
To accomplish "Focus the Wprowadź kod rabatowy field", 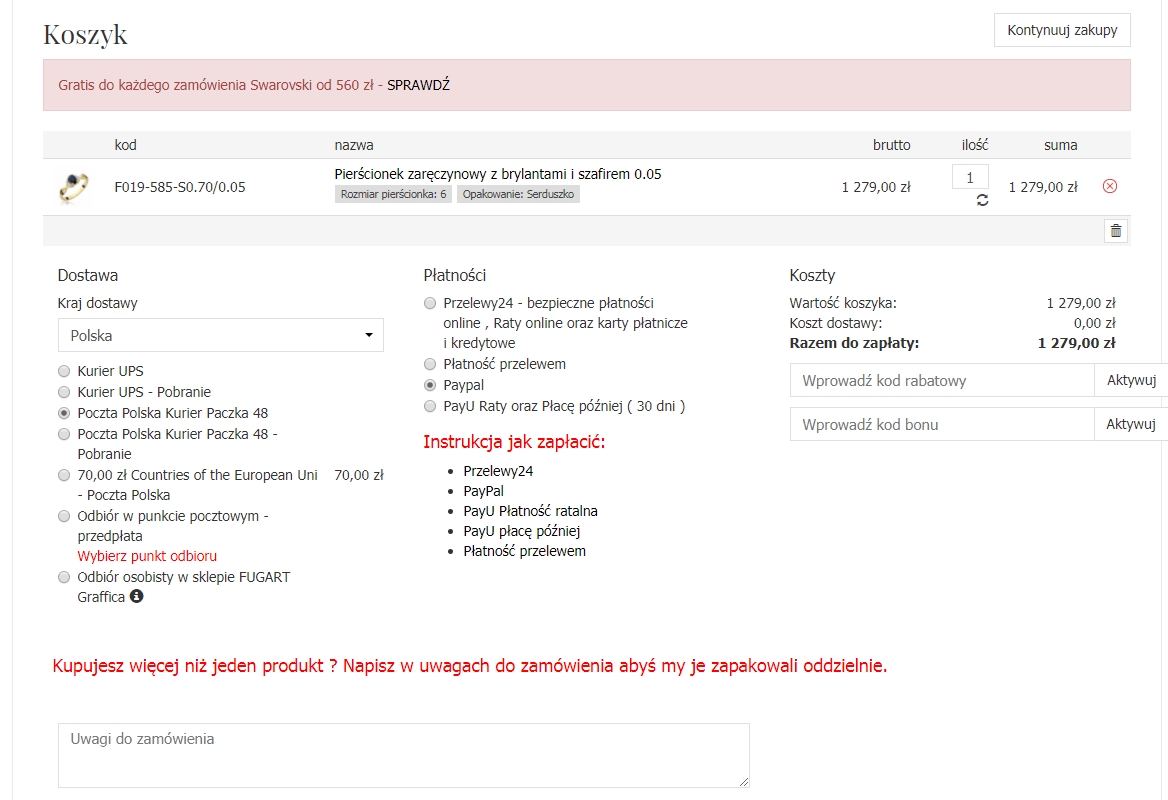I will click(x=941, y=381).
